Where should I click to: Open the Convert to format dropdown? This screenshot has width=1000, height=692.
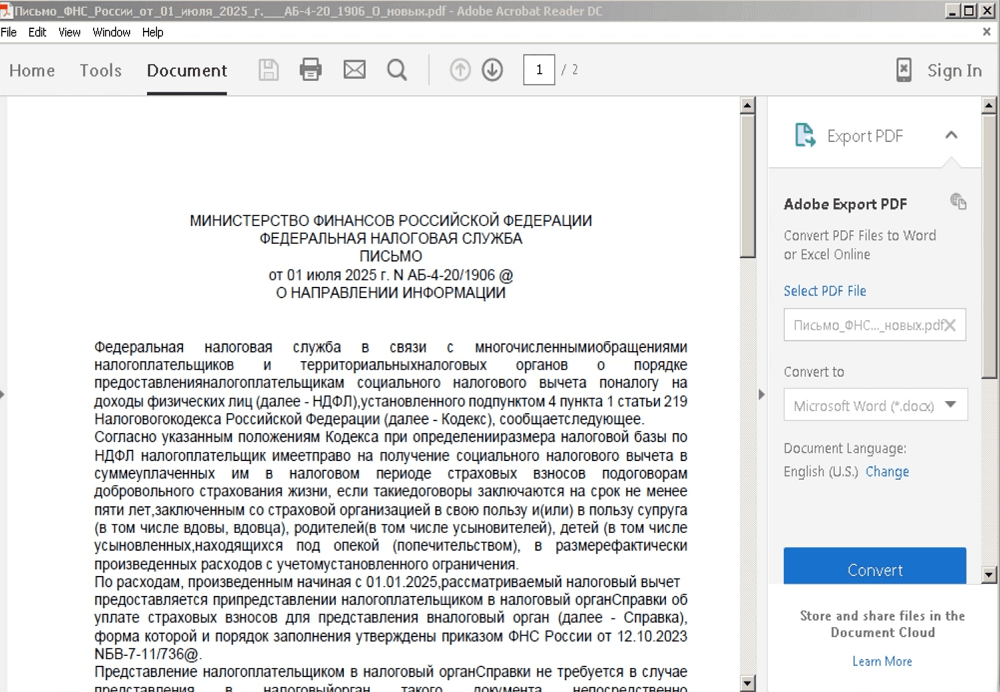click(x=875, y=405)
